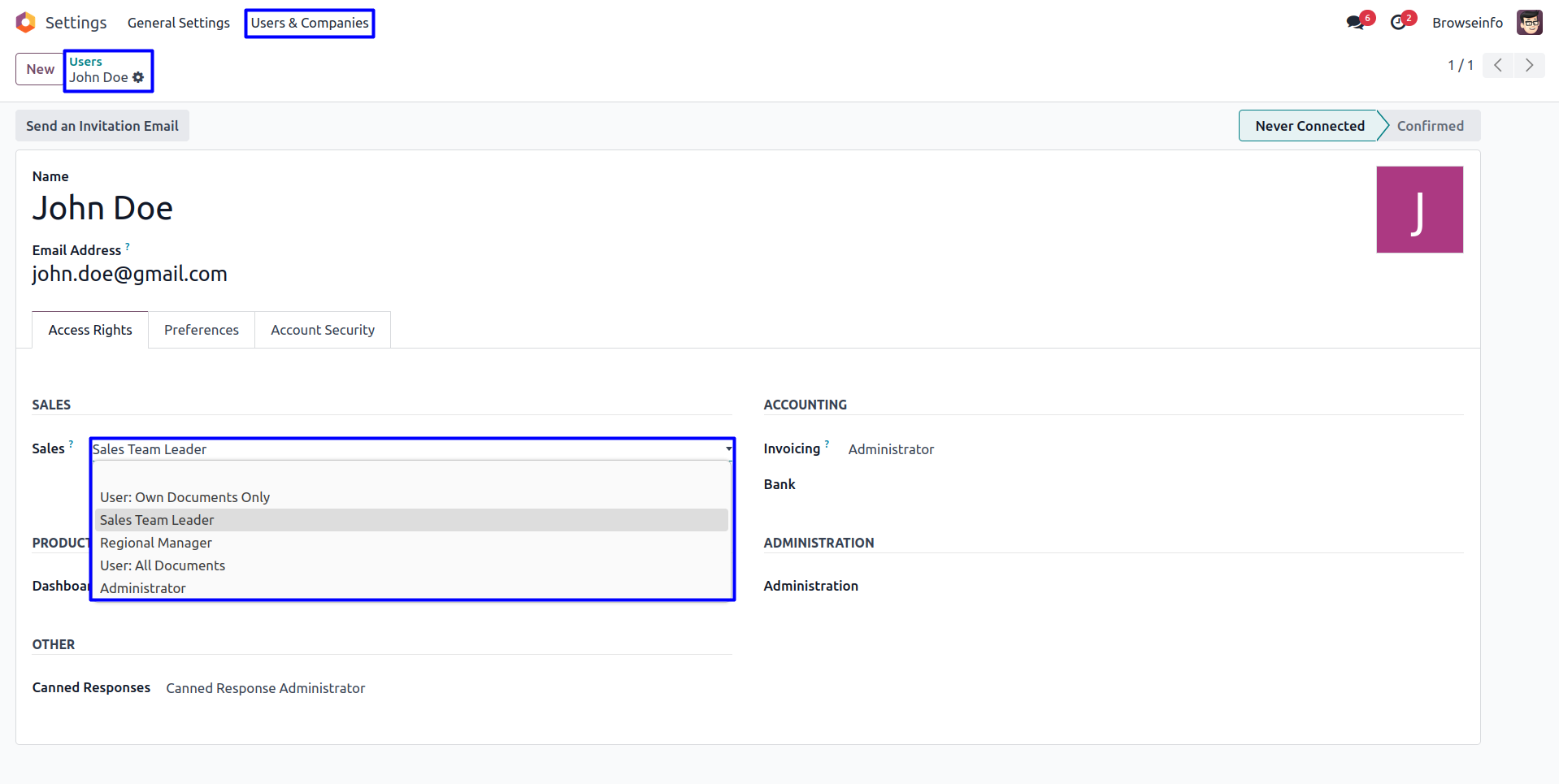
Task: Select "Administrator" in Sales dropdown list
Action: [143, 588]
